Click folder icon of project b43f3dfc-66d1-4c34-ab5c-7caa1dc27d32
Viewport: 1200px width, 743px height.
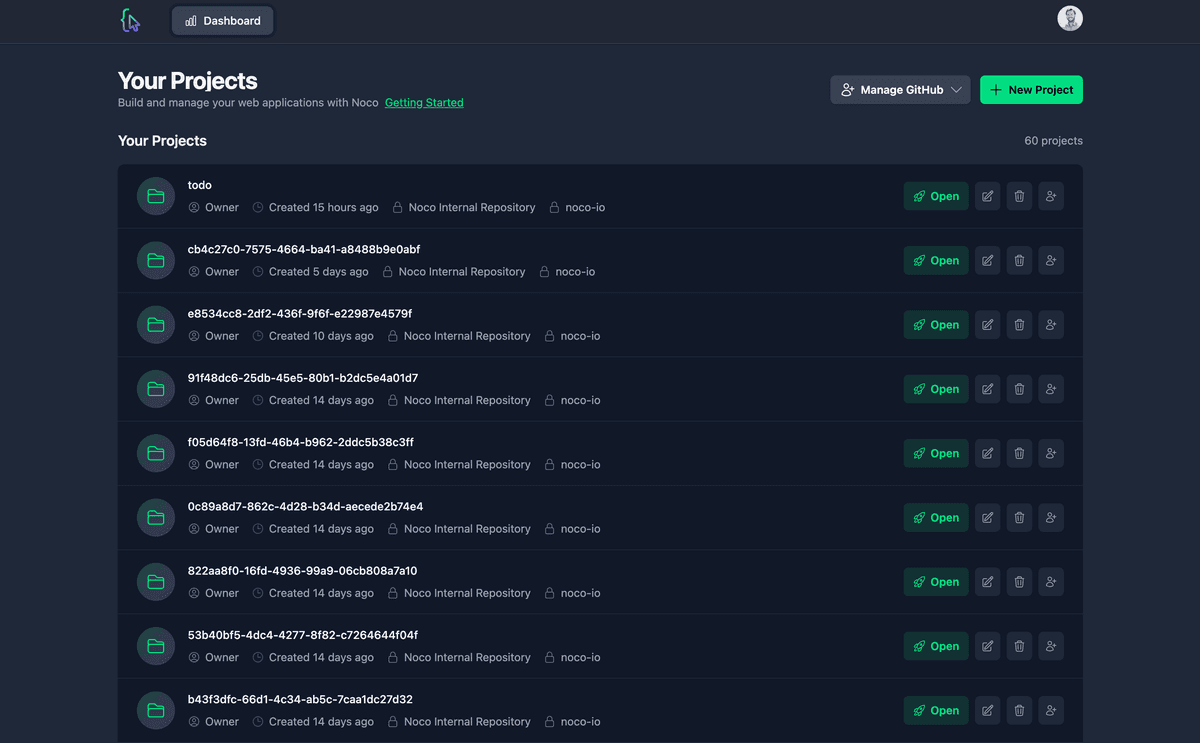[x=156, y=710]
